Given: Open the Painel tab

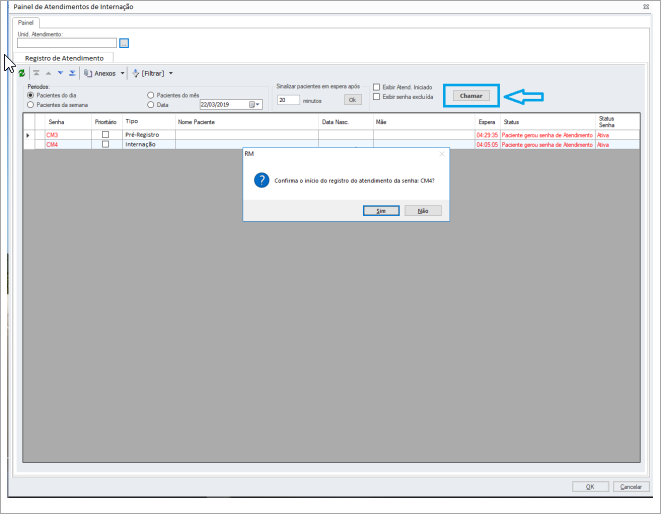Looking at the screenshot, I should click(x=26, y=23).
